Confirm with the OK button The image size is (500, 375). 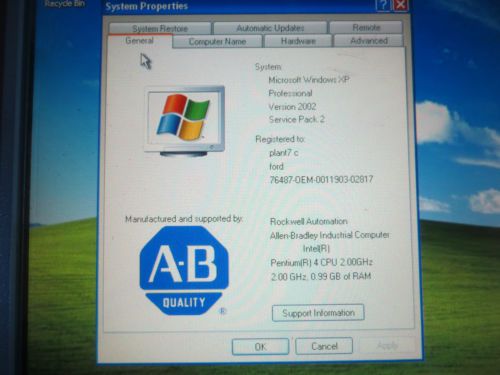tap(260, 347)
